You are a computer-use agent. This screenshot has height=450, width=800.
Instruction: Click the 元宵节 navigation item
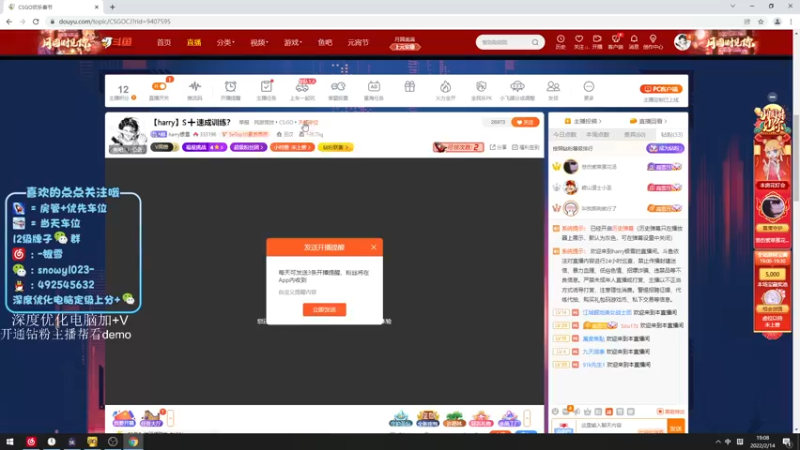click(x=358, y=42)
